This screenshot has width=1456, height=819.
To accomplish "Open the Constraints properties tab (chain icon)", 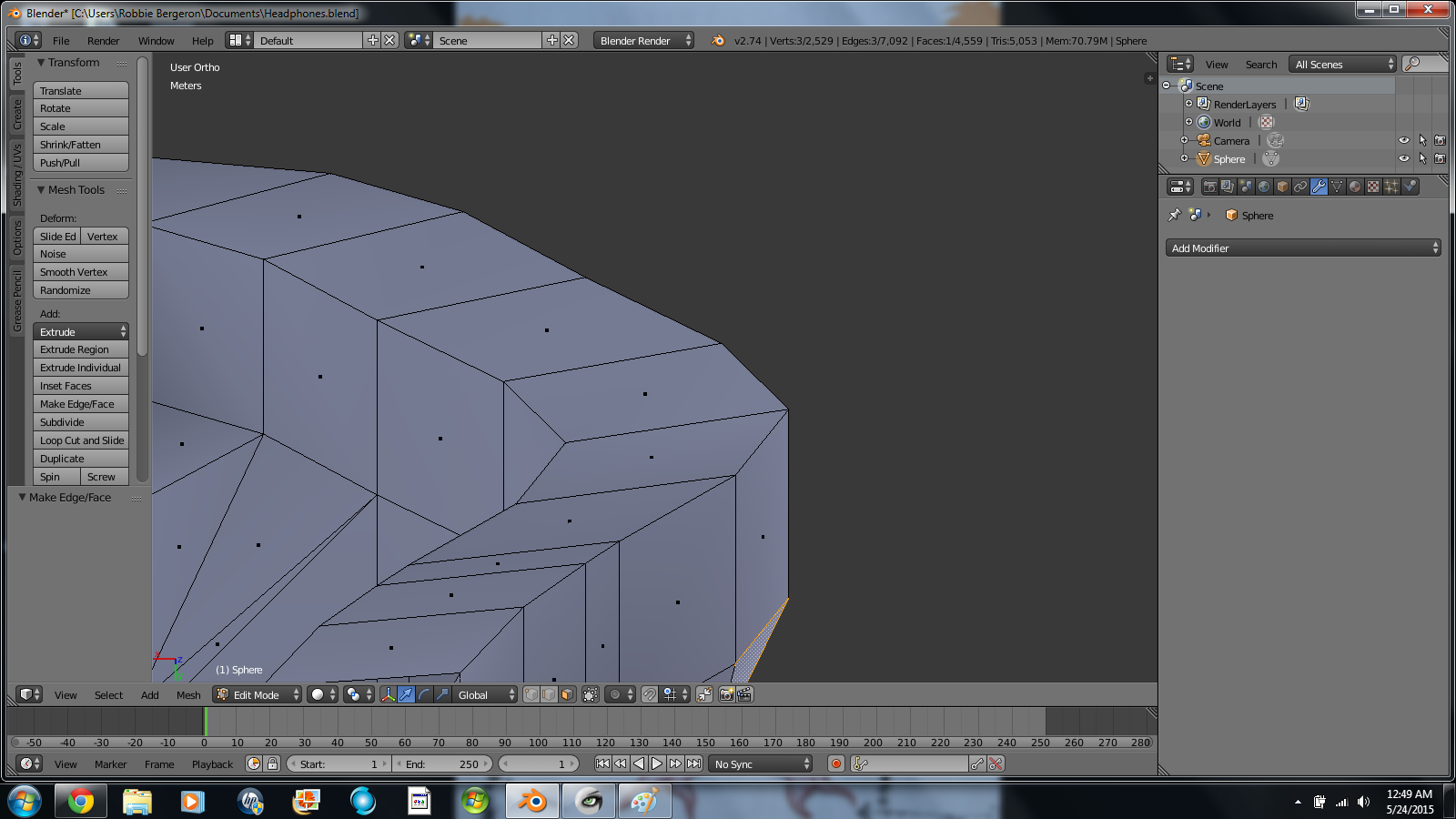I will pos(1300,187).
